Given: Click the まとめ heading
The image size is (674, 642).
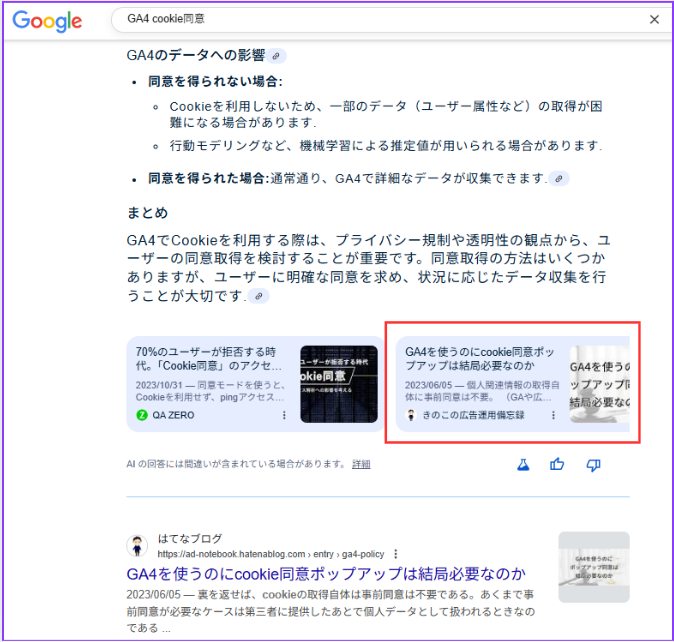Looking at the screenshot, I should (x=147, y=213).
